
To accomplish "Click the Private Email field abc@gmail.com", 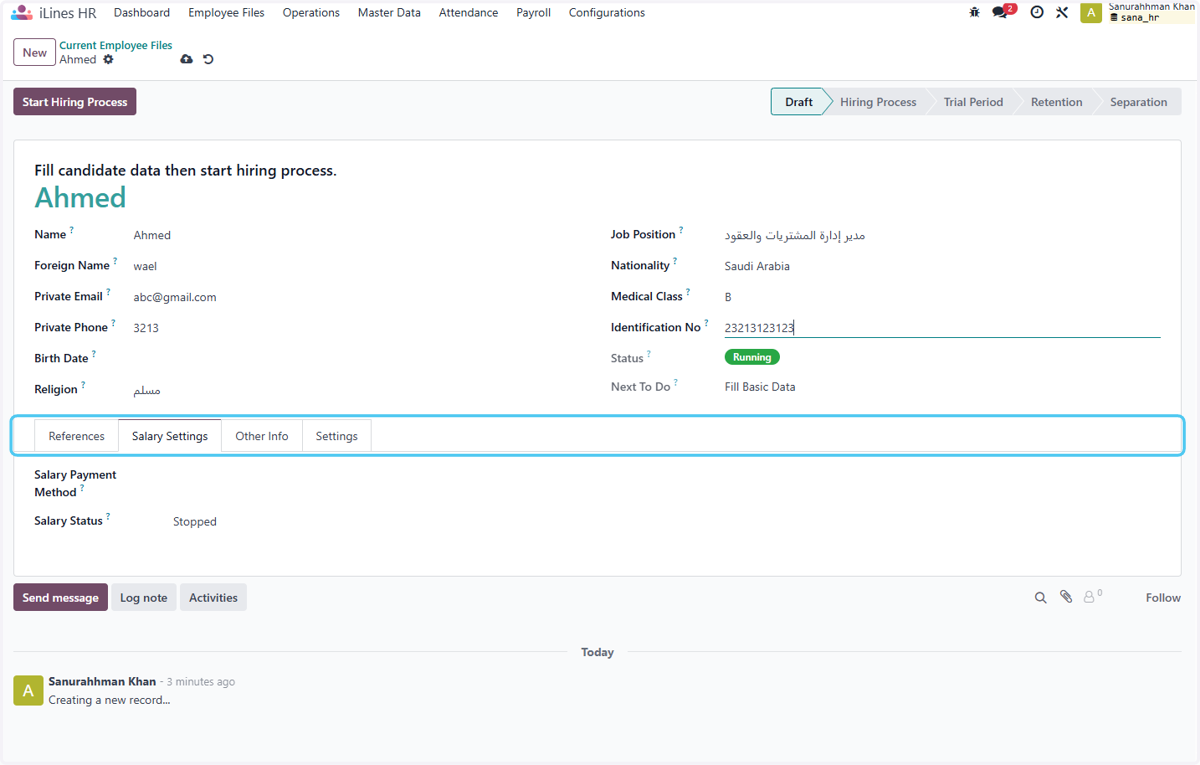I will click(360, 297).
